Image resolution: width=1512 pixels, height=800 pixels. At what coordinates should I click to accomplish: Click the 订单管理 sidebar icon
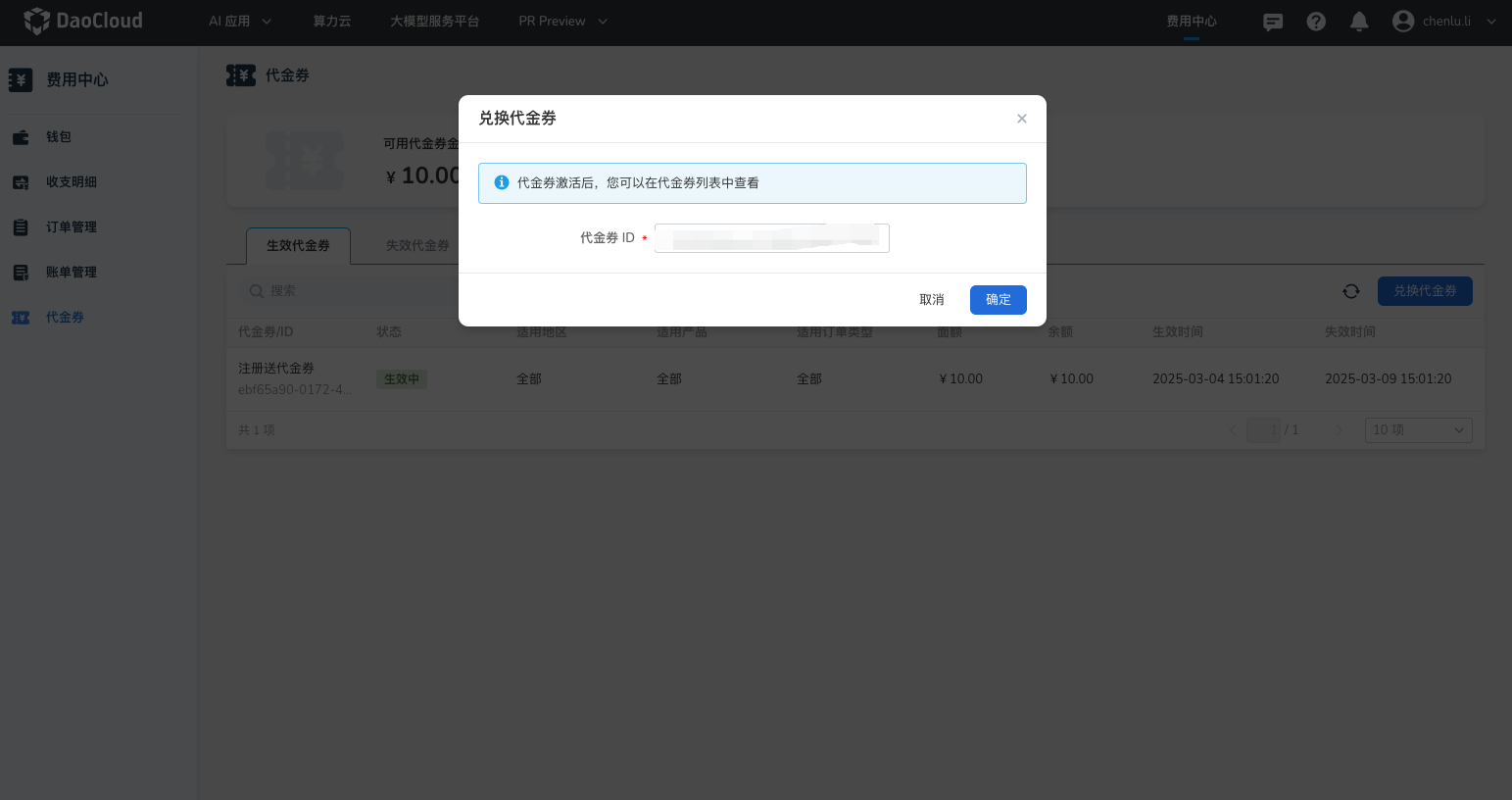click(x=22, y=226)
